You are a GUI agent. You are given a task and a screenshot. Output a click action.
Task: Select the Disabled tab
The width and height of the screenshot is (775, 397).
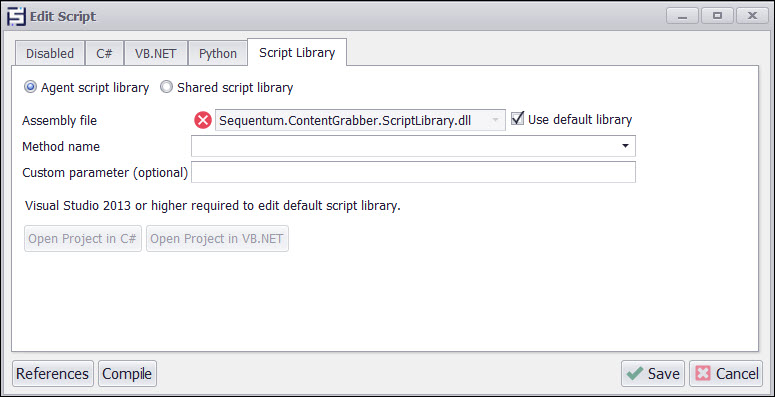[x=50, y=53]
